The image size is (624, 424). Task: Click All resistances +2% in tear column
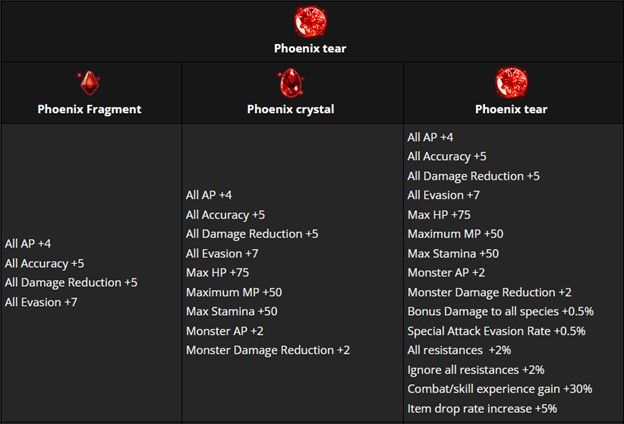(459, 350)
